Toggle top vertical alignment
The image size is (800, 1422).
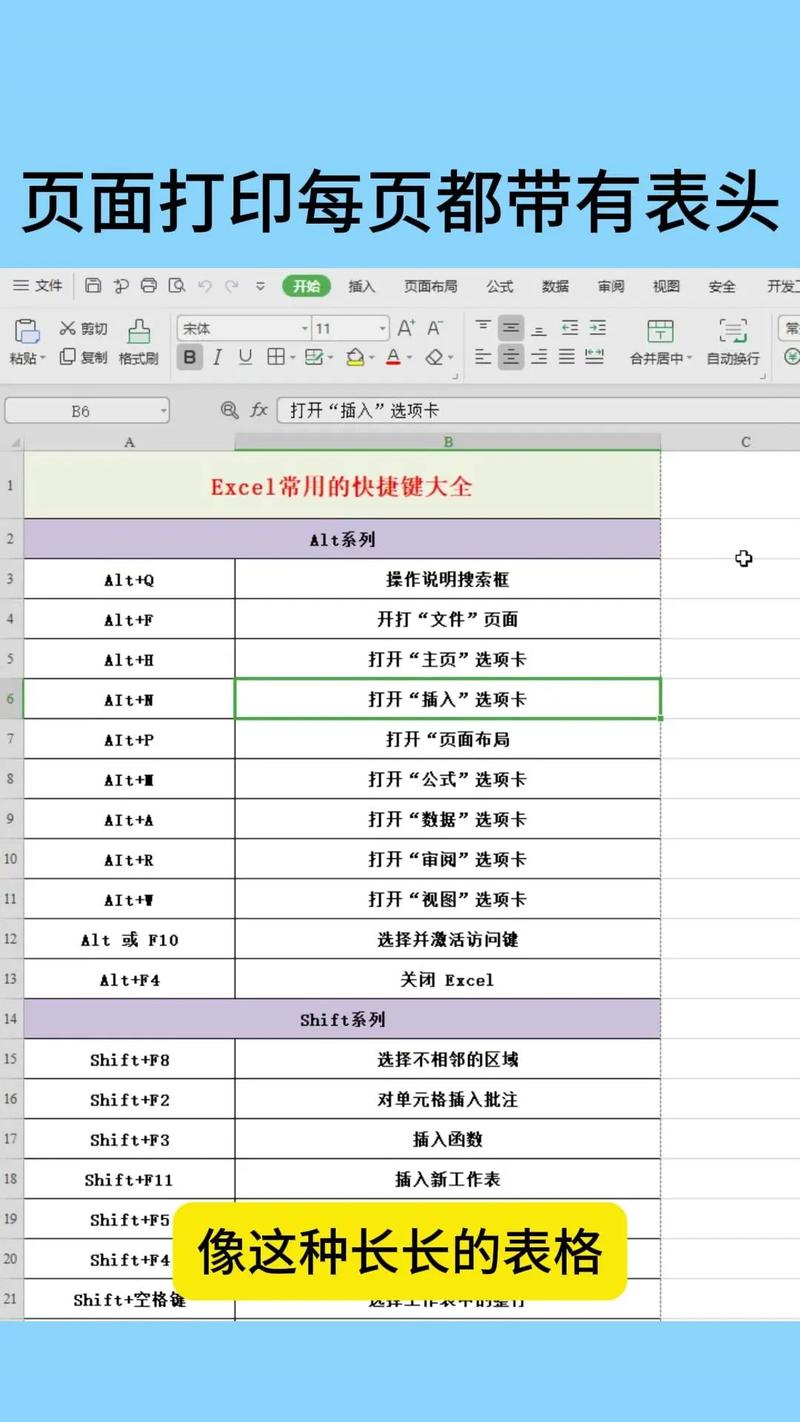(x=483, y=325)
